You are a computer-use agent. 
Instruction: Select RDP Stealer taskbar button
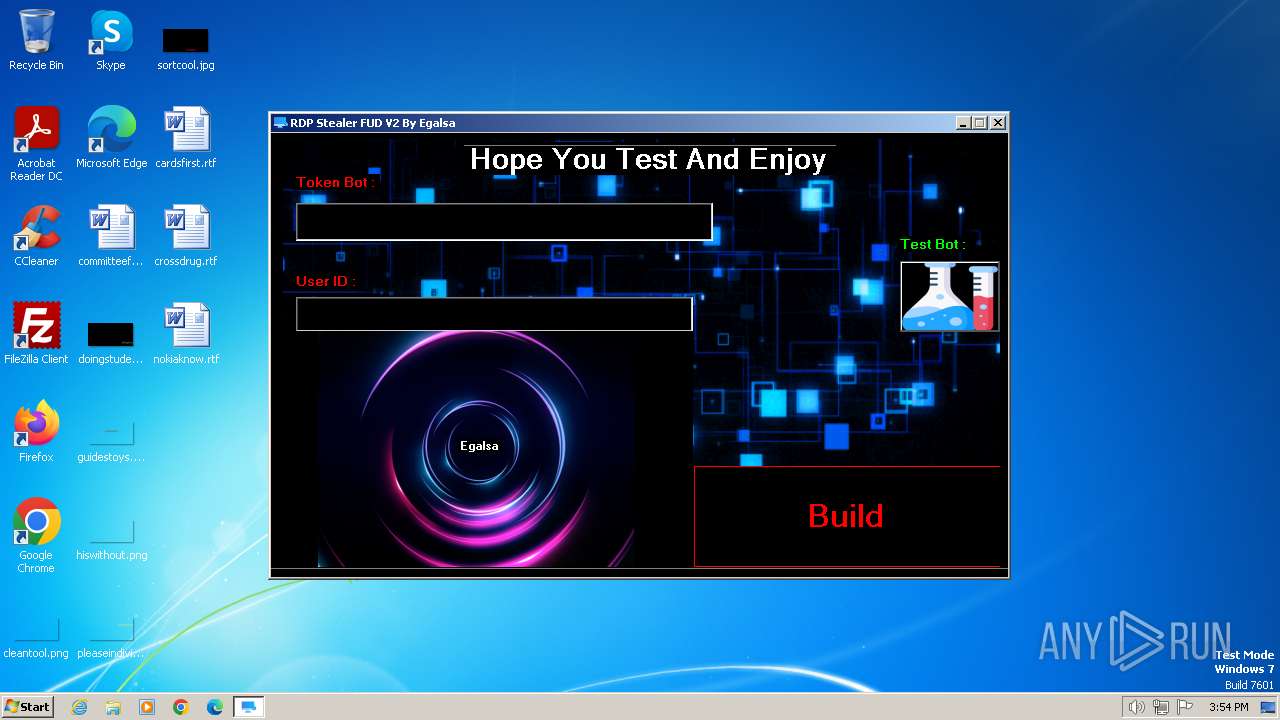tap(248, 707)
